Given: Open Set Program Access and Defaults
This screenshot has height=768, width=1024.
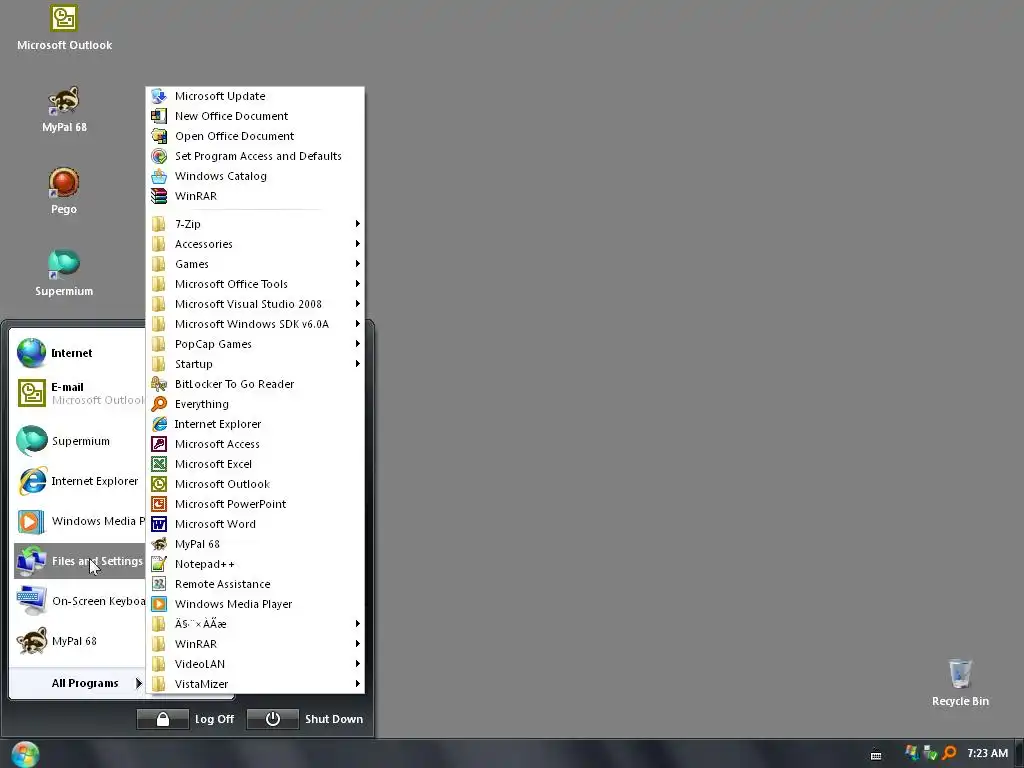Looking at the screenshot, I should [x=255, y=156].
